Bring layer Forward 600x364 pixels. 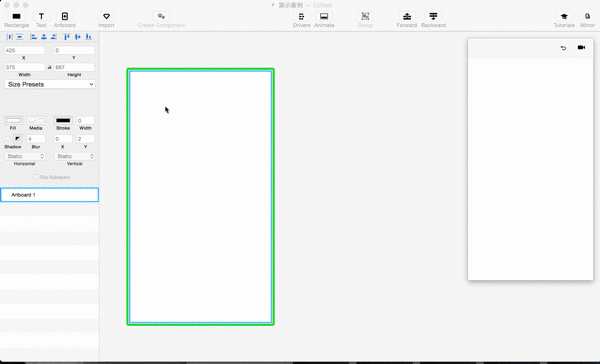[407, 16]
